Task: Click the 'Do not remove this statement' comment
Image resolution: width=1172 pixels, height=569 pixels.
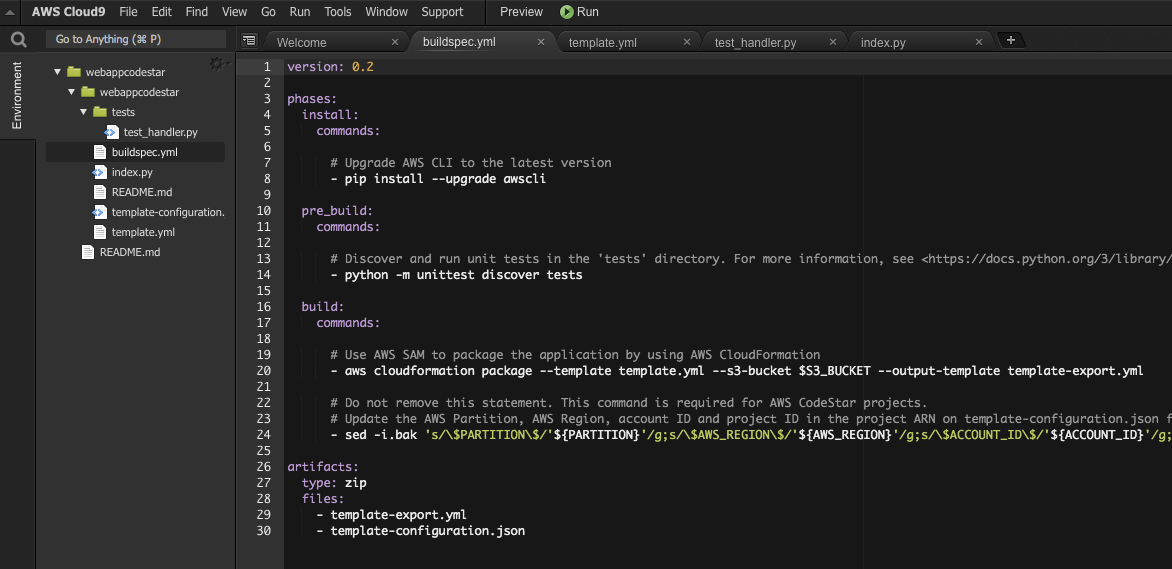Action: (629, 403)
